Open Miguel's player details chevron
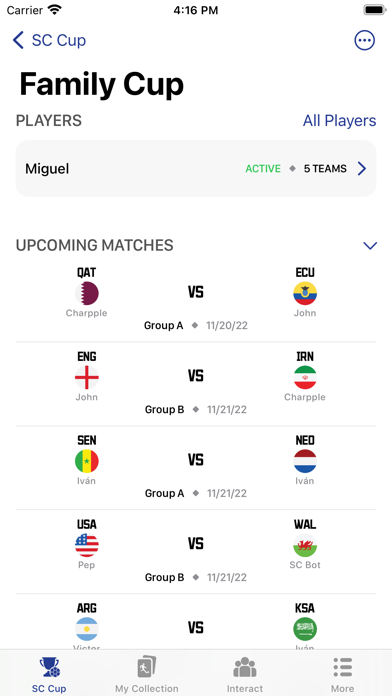Screen dimensions: 392x696 pos(362,169)
